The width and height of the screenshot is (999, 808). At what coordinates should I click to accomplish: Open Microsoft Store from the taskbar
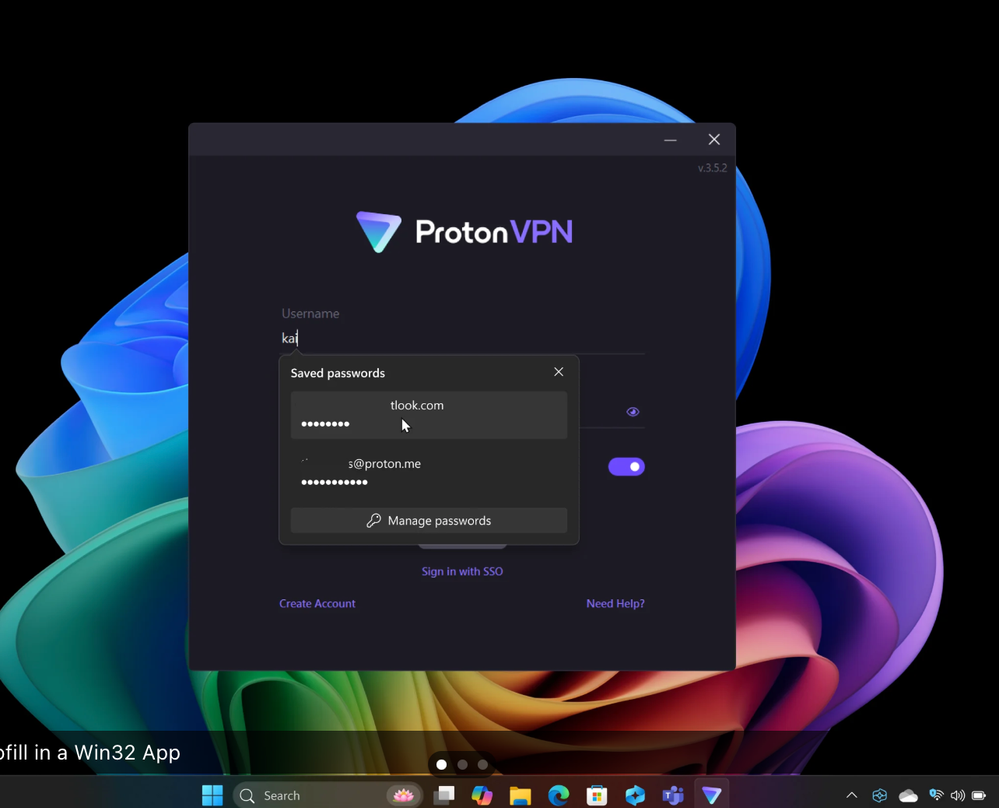(597, 795)
